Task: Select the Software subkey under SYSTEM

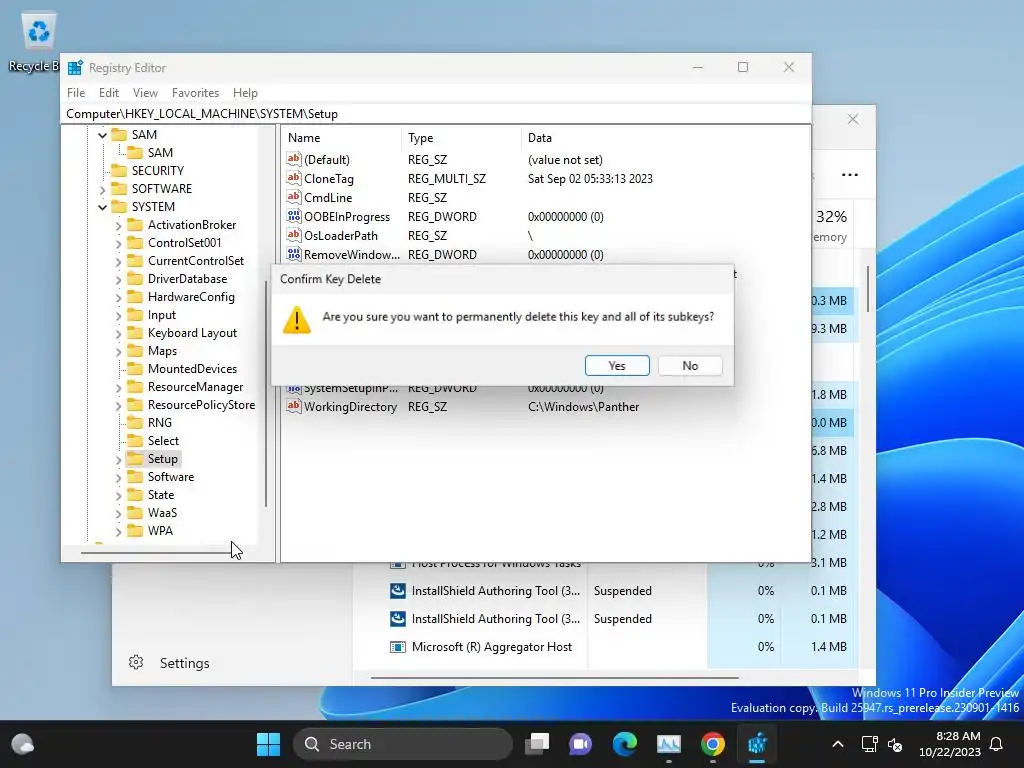Action: pyautogui.click(x=170, y=477)
